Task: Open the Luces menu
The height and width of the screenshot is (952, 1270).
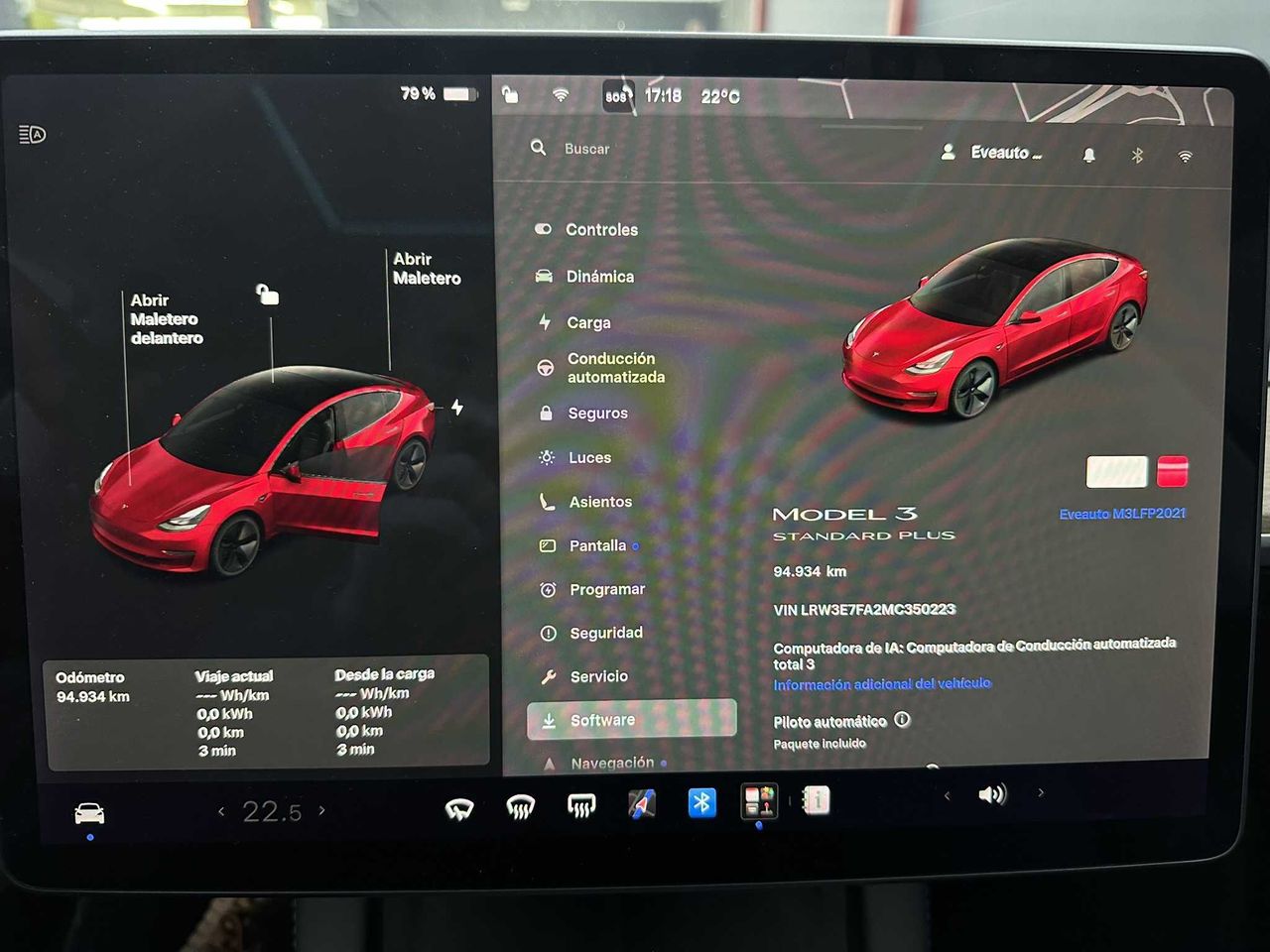Action: point(574,457)
